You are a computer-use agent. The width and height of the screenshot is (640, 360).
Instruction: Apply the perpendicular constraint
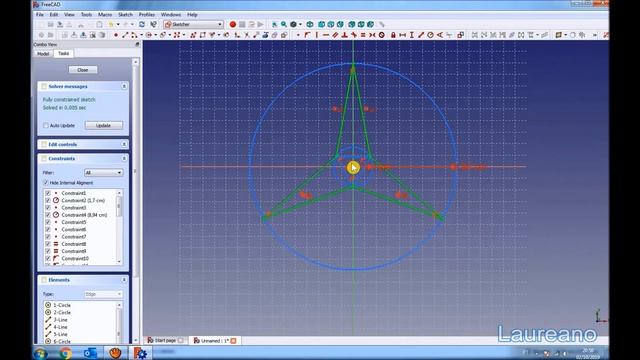click(x=344, y=35)
